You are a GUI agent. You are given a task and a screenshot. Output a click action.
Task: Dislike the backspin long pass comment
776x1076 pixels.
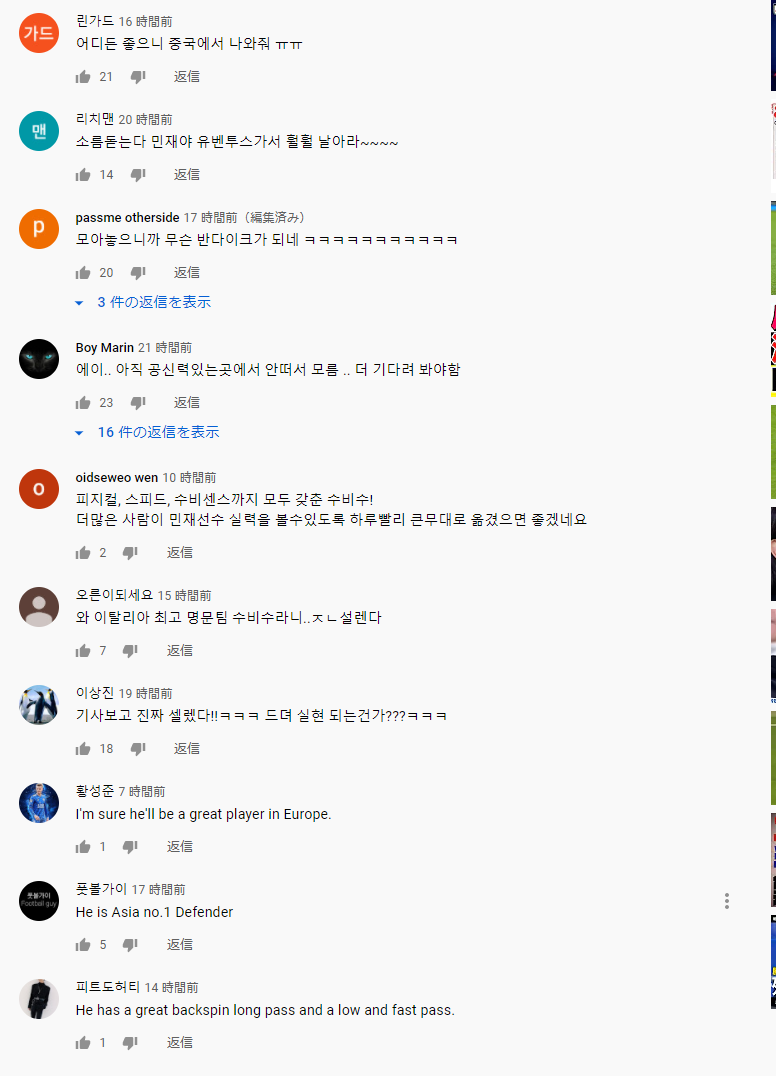[x=130, y=1043]
